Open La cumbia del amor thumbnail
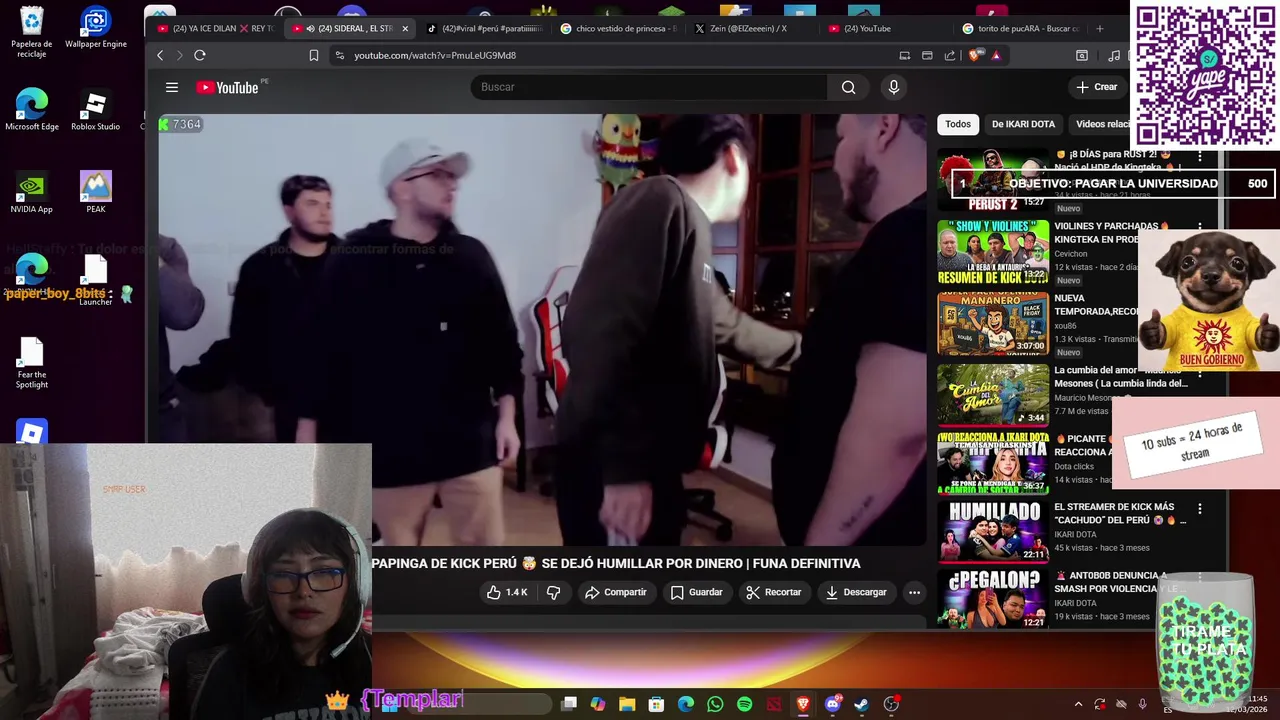This screenshot has height=720, width=1280. [993, 394]
